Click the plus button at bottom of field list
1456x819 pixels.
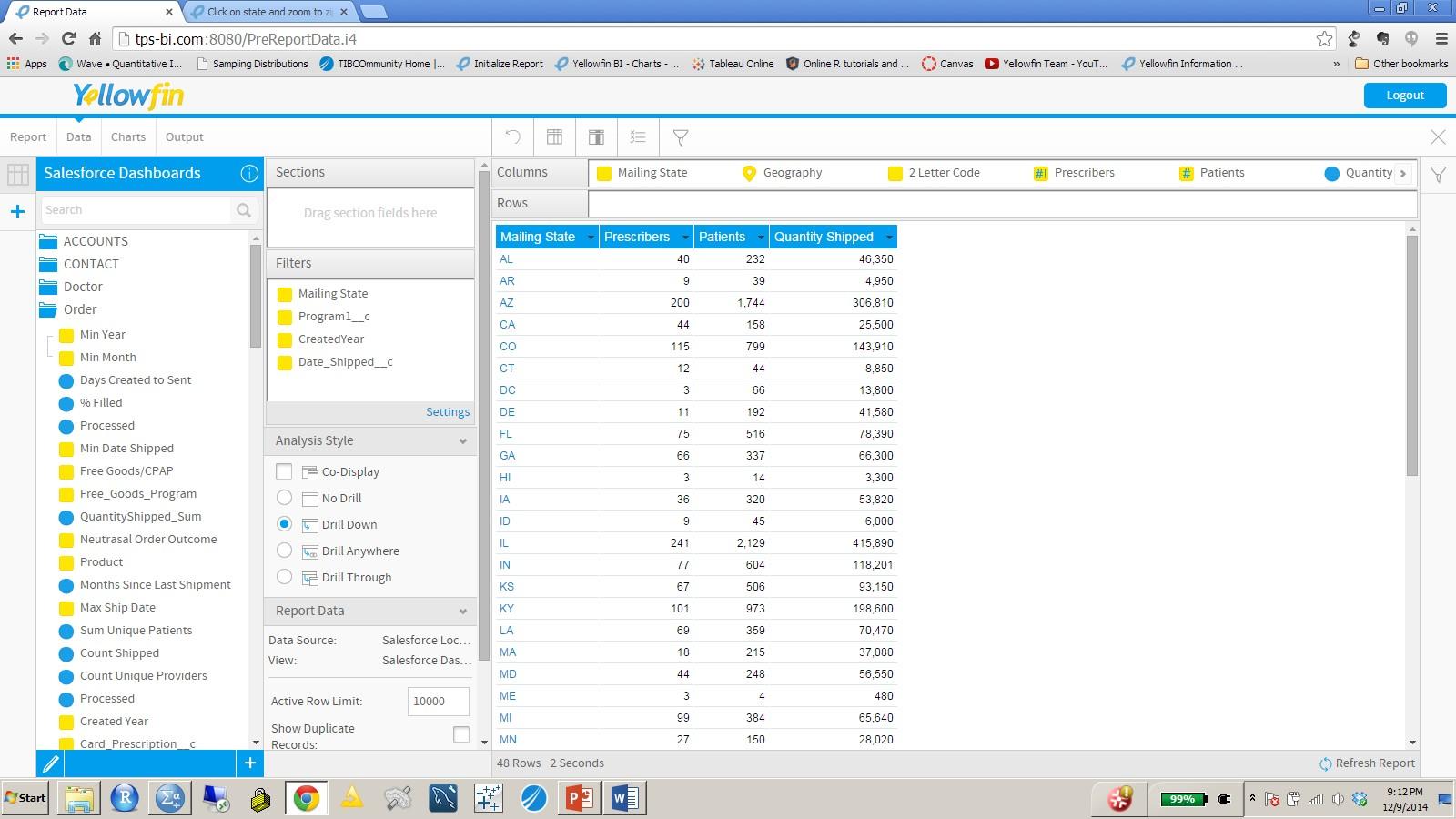[x=250, y=763]
